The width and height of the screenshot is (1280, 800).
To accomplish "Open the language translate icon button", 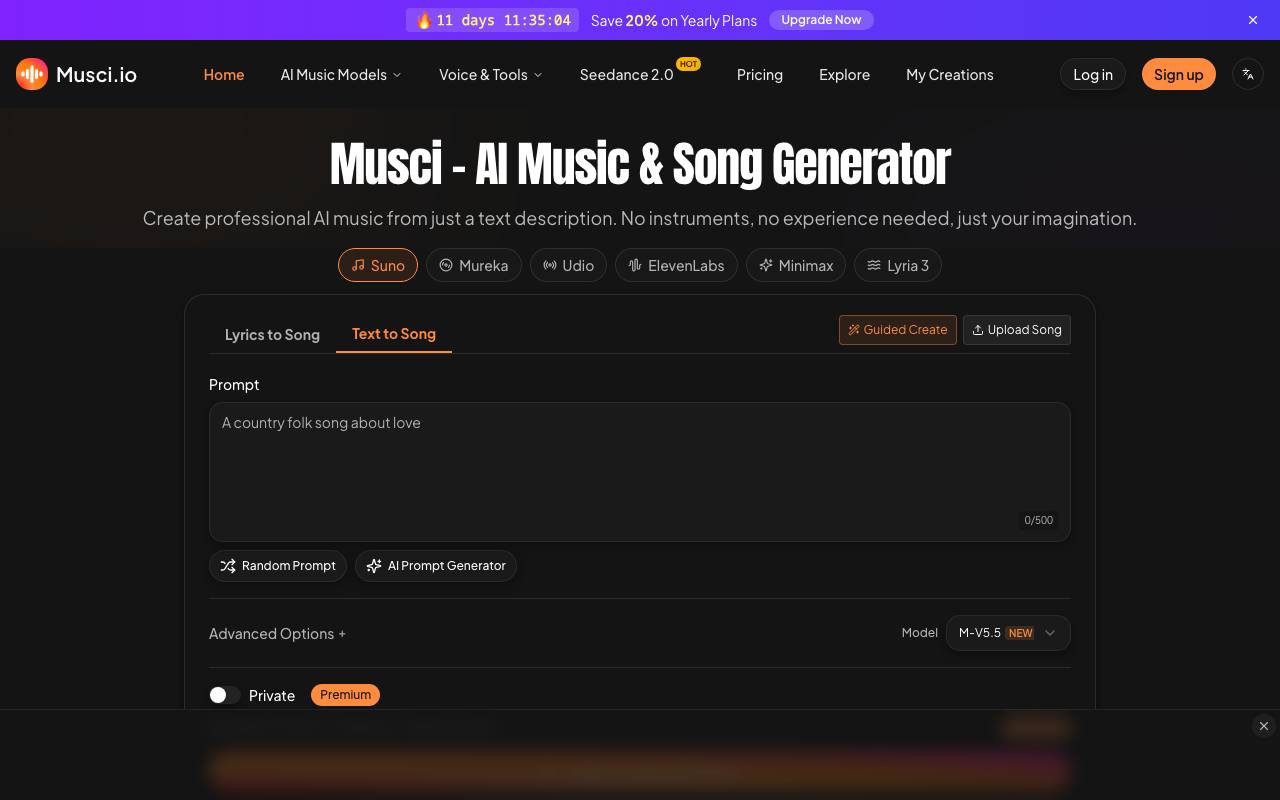I will 1248,74.
